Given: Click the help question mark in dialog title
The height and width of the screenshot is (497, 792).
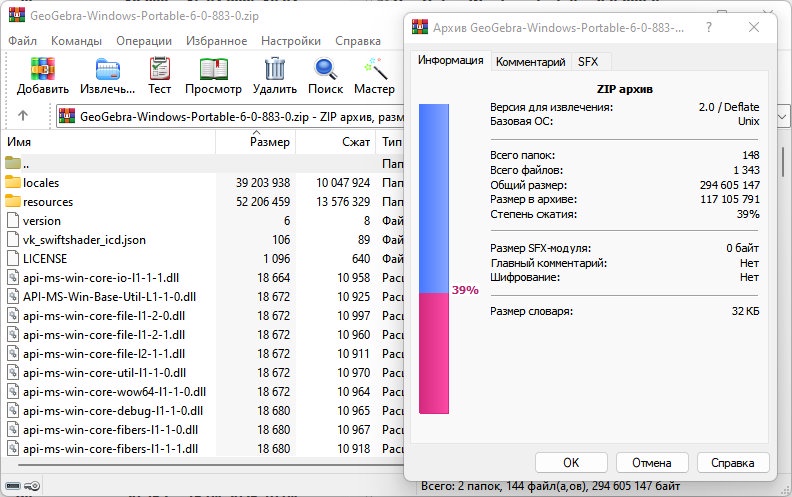Looking at the screenshot, I should point(709,27).
